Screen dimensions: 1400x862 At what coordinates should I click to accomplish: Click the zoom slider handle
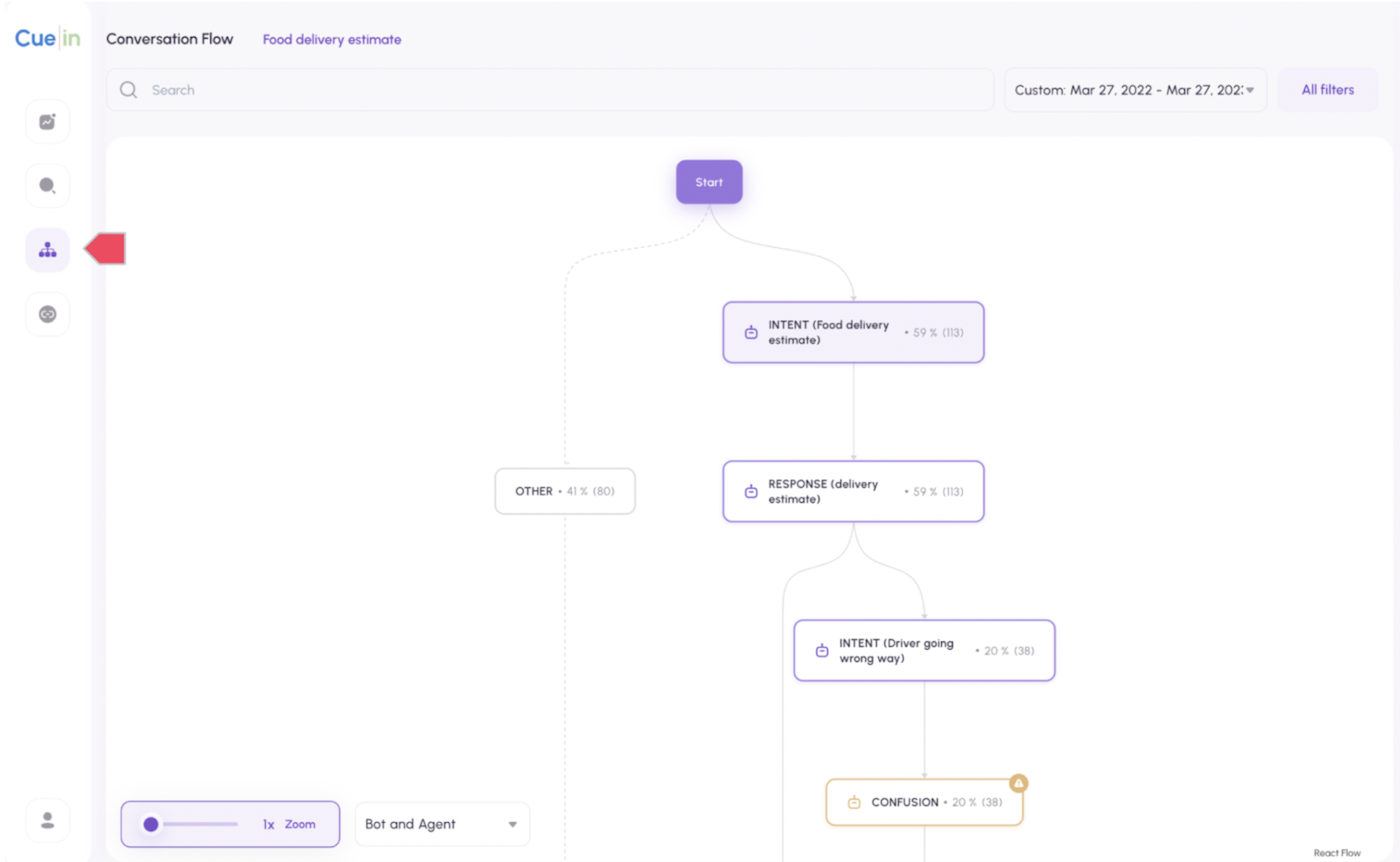(x=151, y=824)
